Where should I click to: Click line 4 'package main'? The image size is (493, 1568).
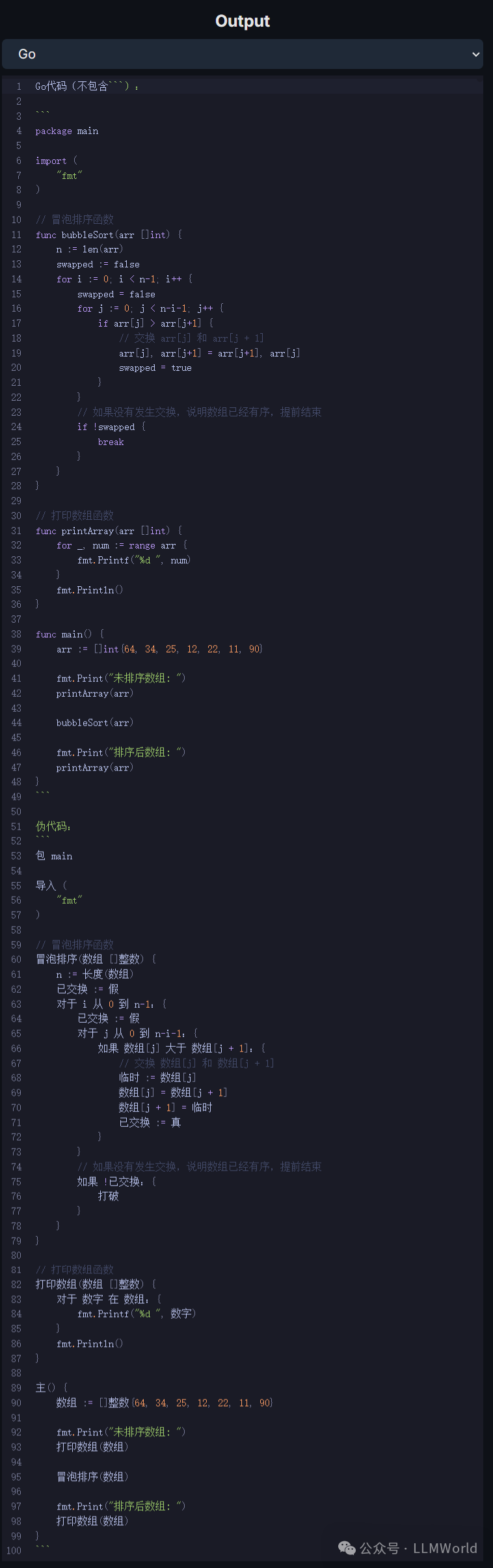click(x=67, y=131)
